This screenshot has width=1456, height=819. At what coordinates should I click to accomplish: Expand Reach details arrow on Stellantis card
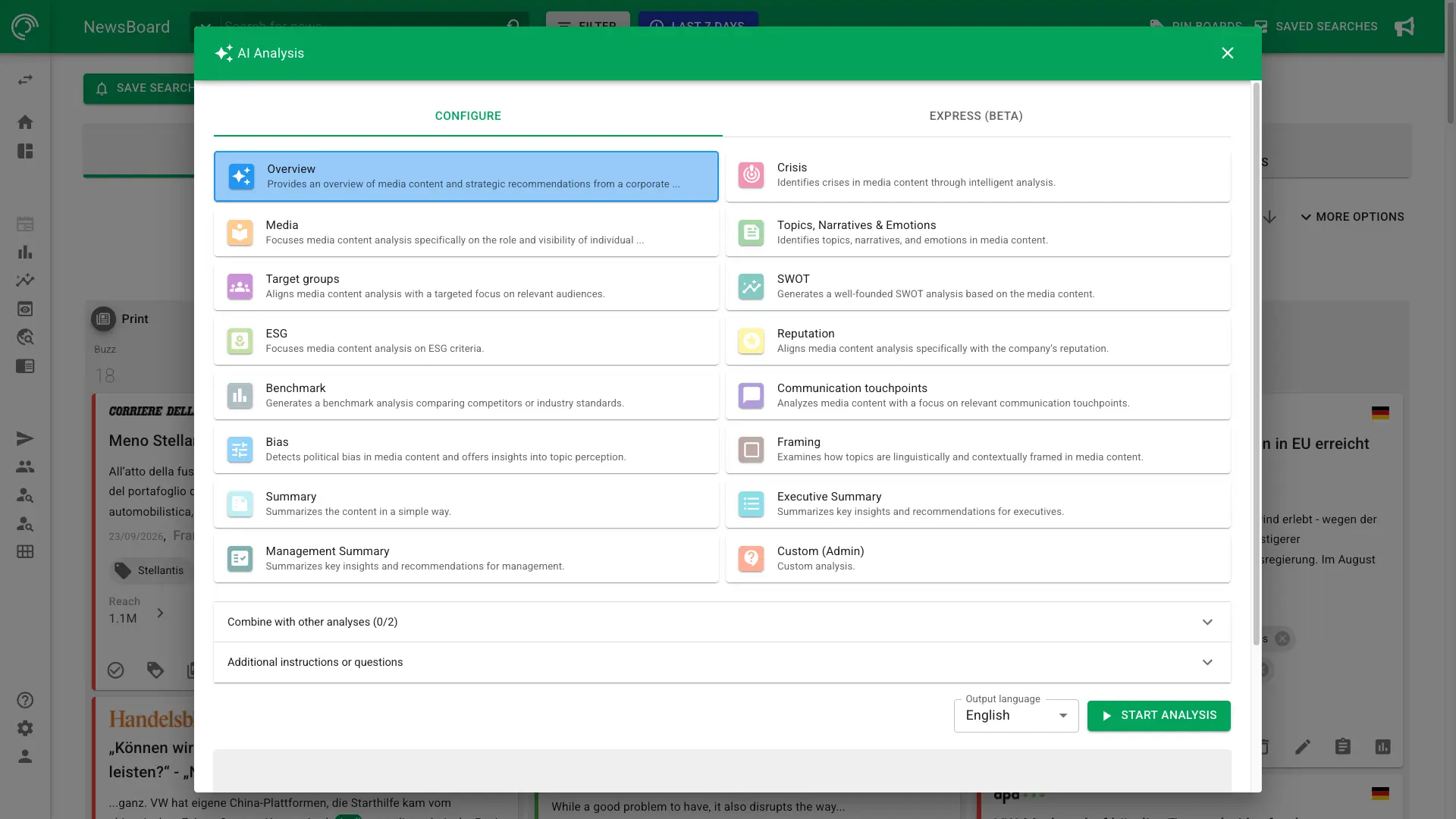pyautogui.click(x=160, y=613)
